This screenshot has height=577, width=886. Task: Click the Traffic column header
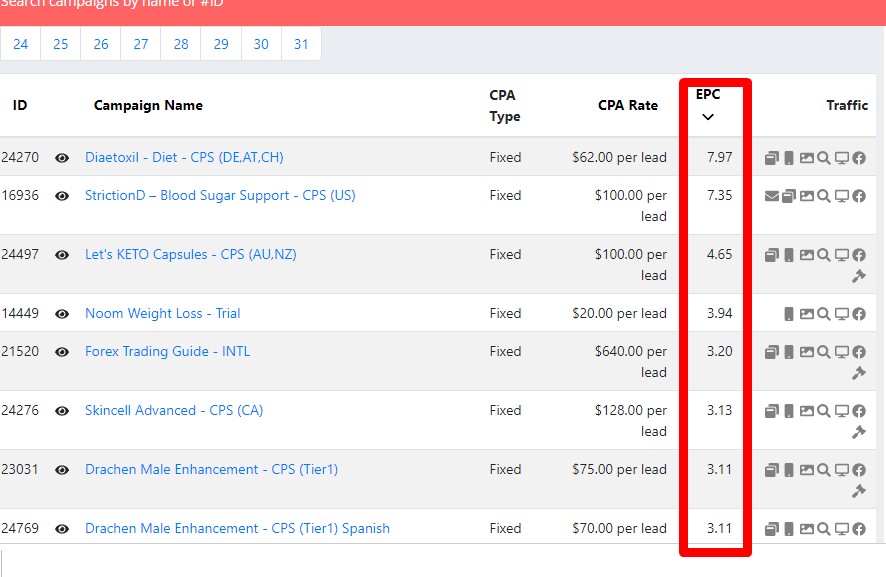point(846,105)
